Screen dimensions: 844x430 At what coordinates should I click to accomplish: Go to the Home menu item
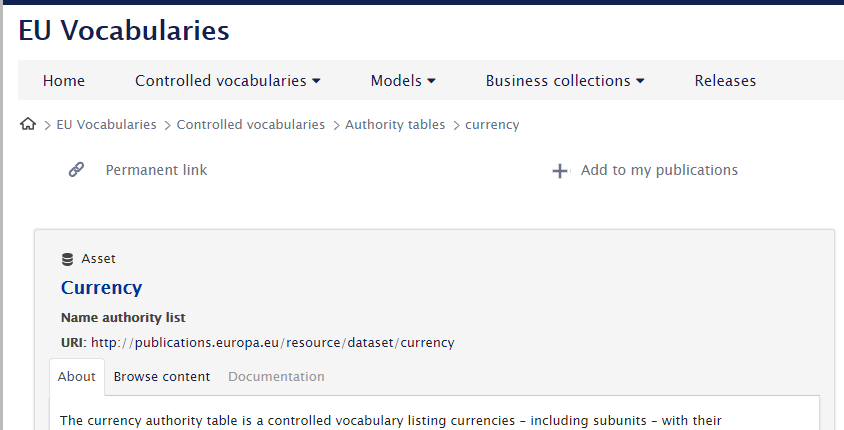click(64, 81)
